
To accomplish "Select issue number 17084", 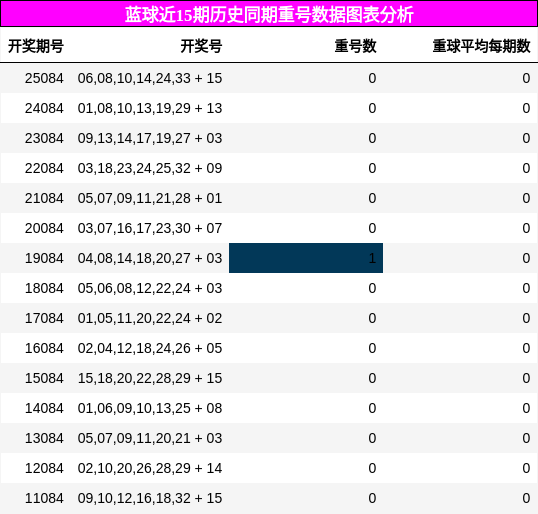I will click(44, 318).
